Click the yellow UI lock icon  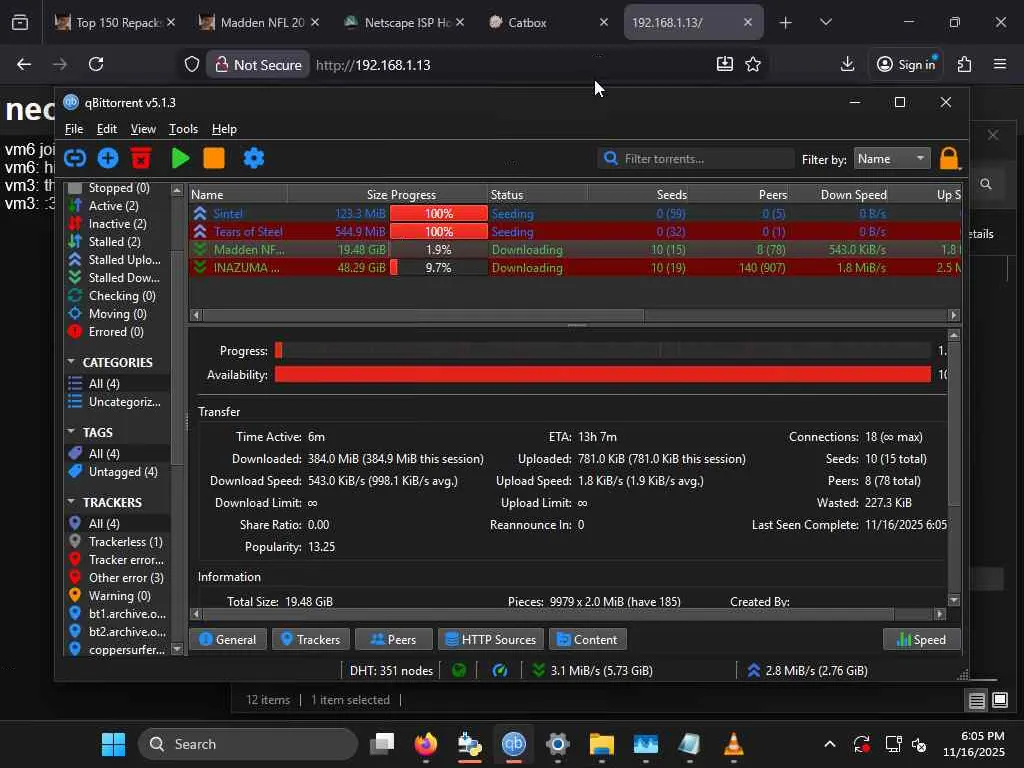(x=949, y=158)
